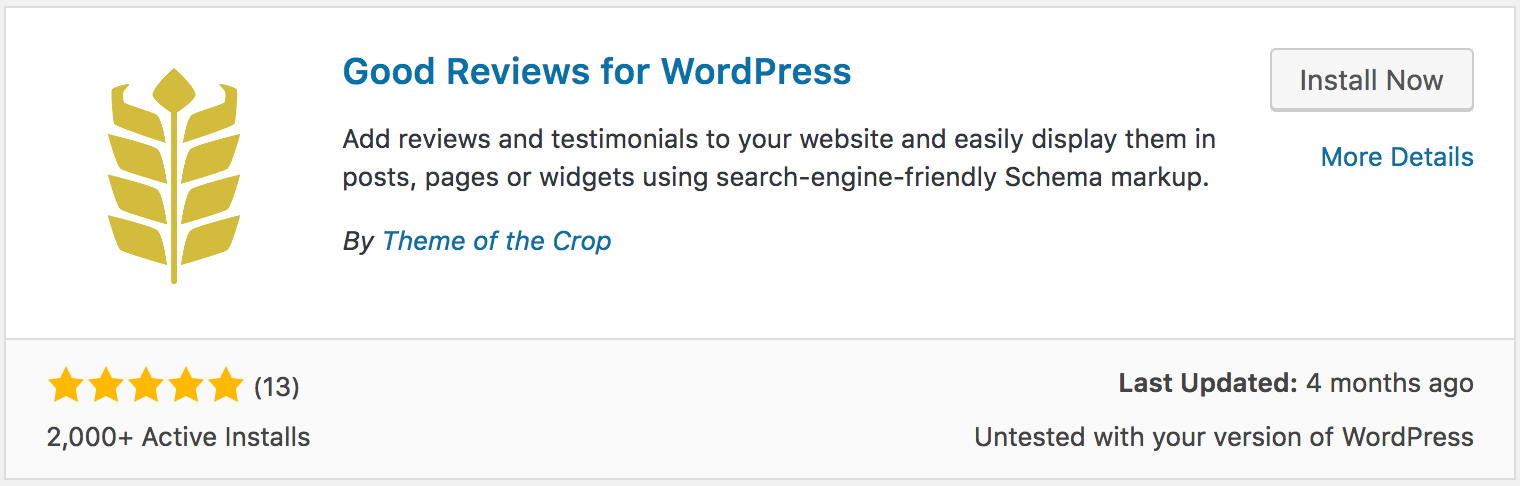Click the 2,000+ Active Installs text
The width and height of the screenshot is (1520, 486).
(178, 437)
